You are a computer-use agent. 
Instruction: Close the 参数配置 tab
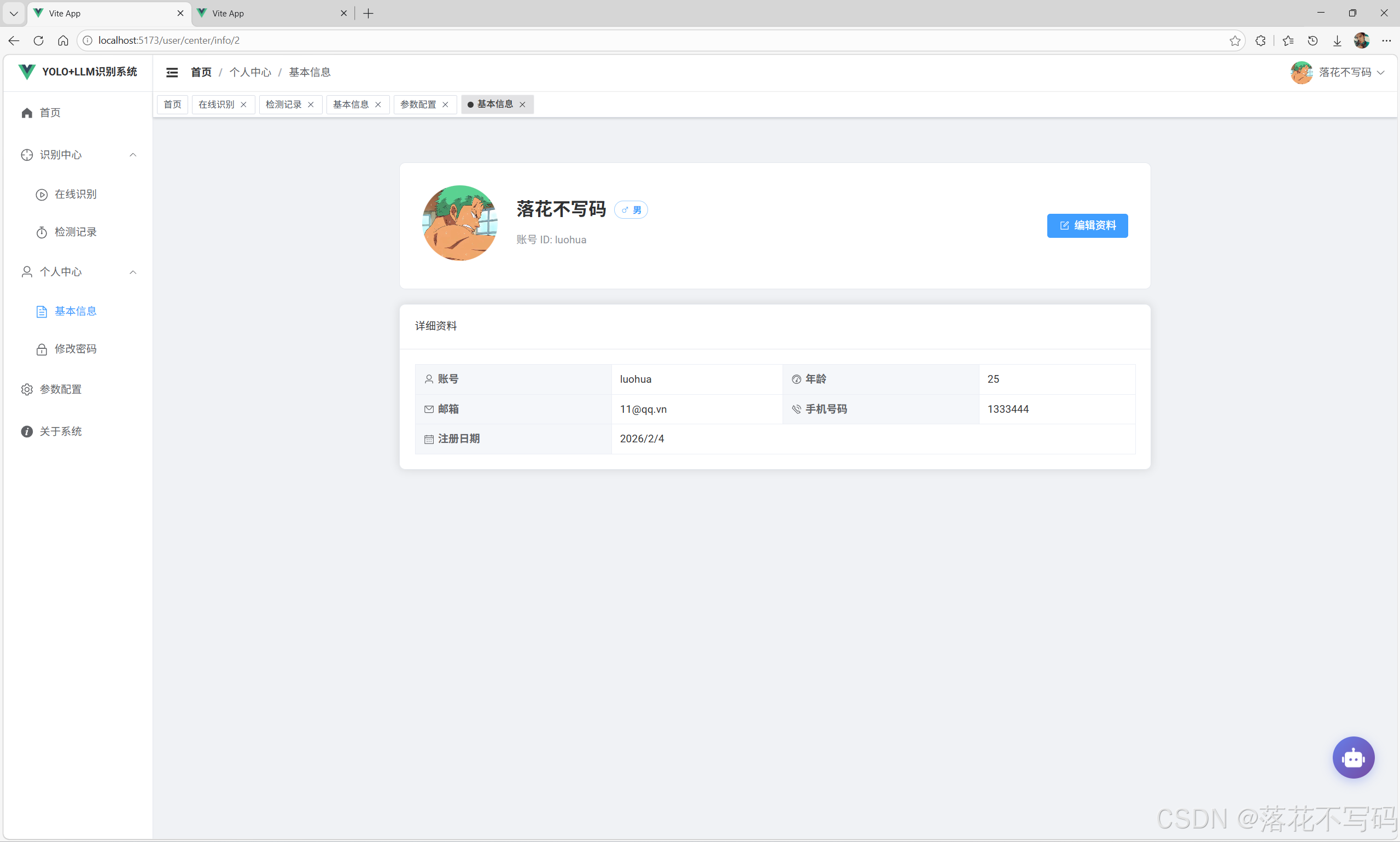point(446,104)
